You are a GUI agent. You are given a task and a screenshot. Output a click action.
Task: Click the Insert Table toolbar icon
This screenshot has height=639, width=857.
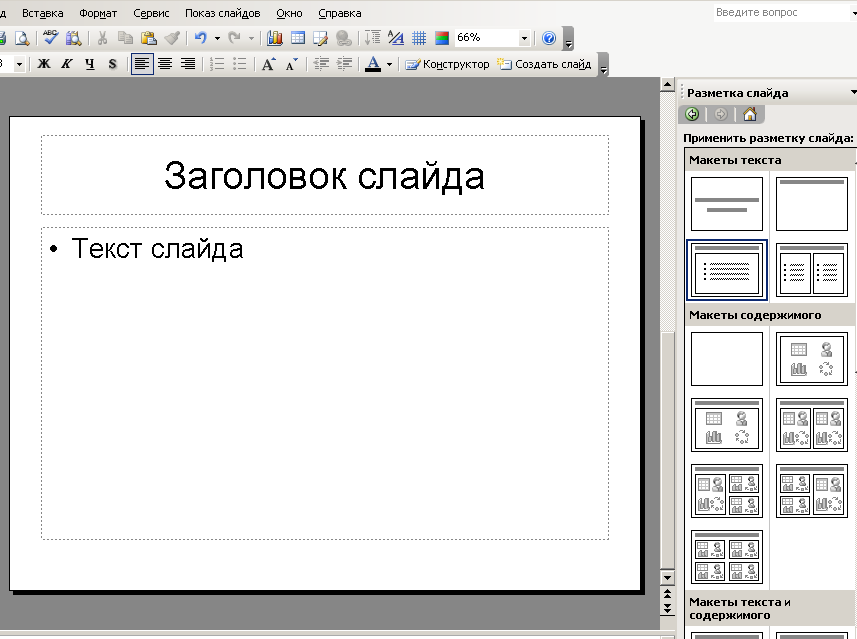coord(297,38)
